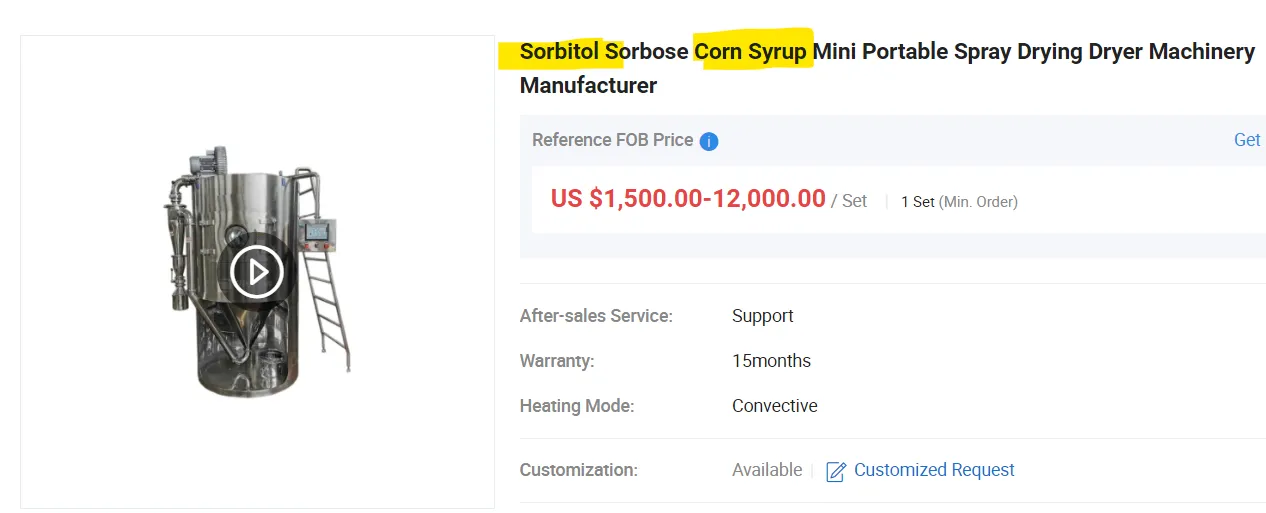Click the 1 Set (Min. Order) text
This screenshot has height=513, width=1266.
(958, 202)
